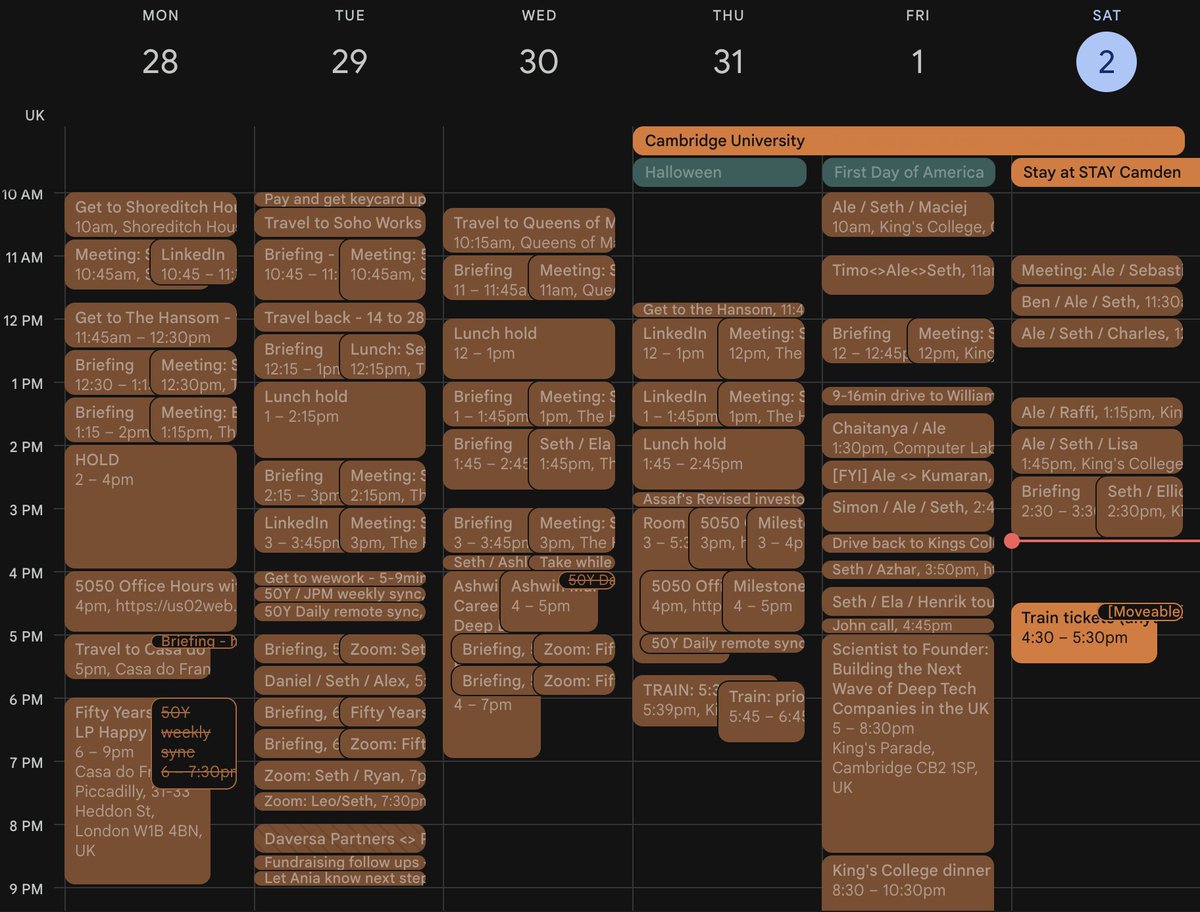Open John call 4:45pm event
The height and width of the screenshot is (912, 1200).
tap(908, 625)
